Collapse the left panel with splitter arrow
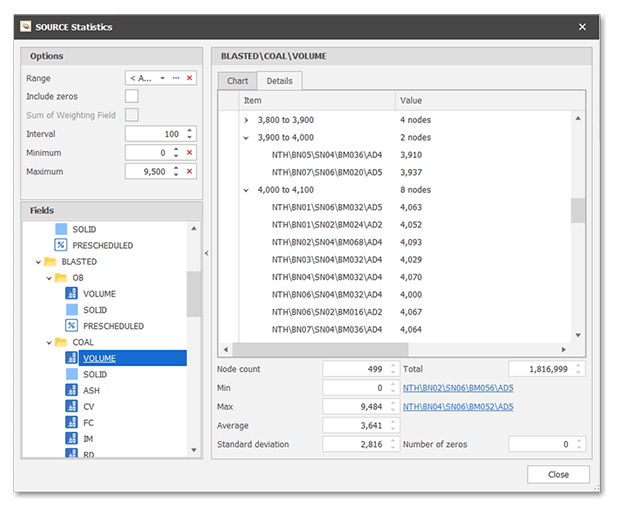The width and height of the screenshot is (634, 518). tap(207, 253)
